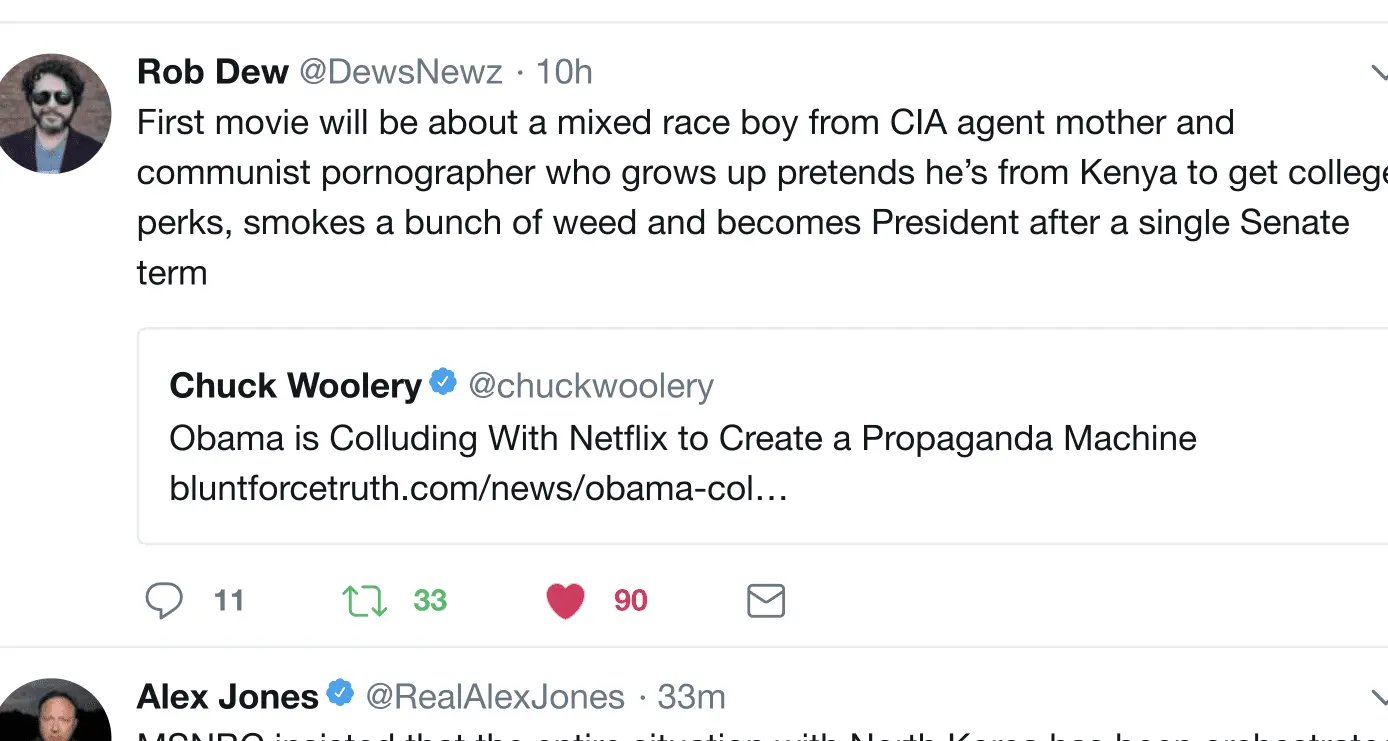Open Chuck Woolery's name in quoted tweet

[295, 386]
